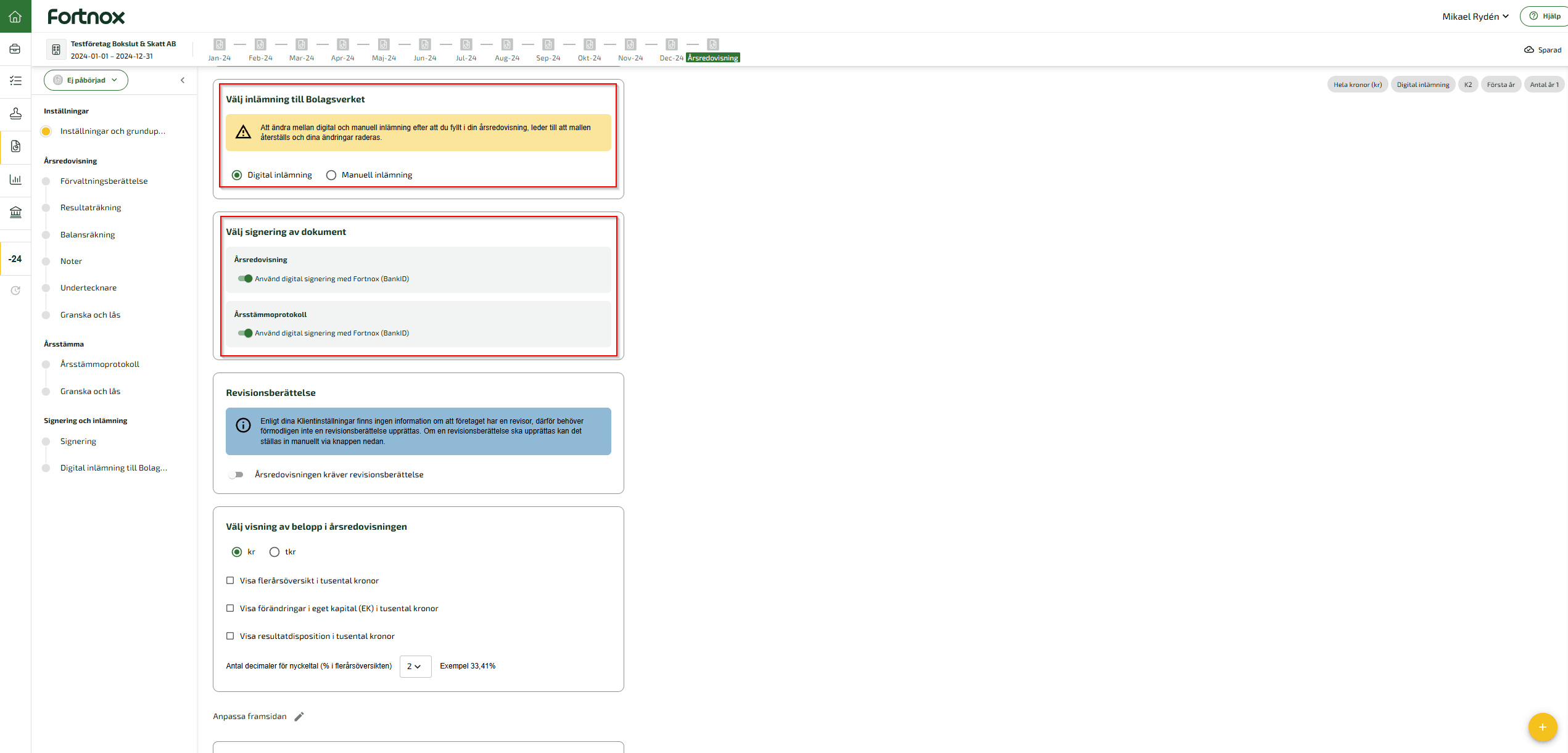Image resolution: width=1568 pixels, height=753 pixels.
Task: Open the Dec-24 period icon
Action: point(672,44)
